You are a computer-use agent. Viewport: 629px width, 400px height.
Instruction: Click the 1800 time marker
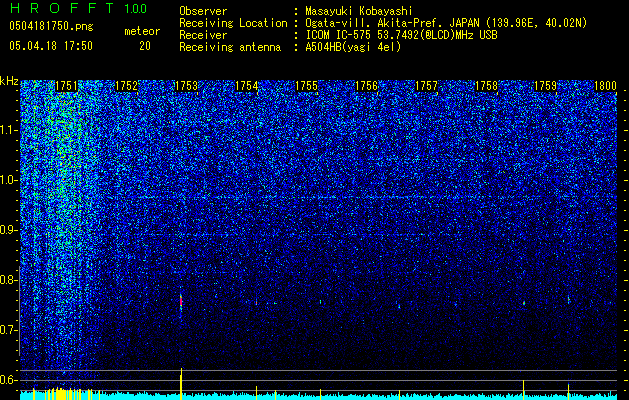pyautogui.click(x=605, y=86)
